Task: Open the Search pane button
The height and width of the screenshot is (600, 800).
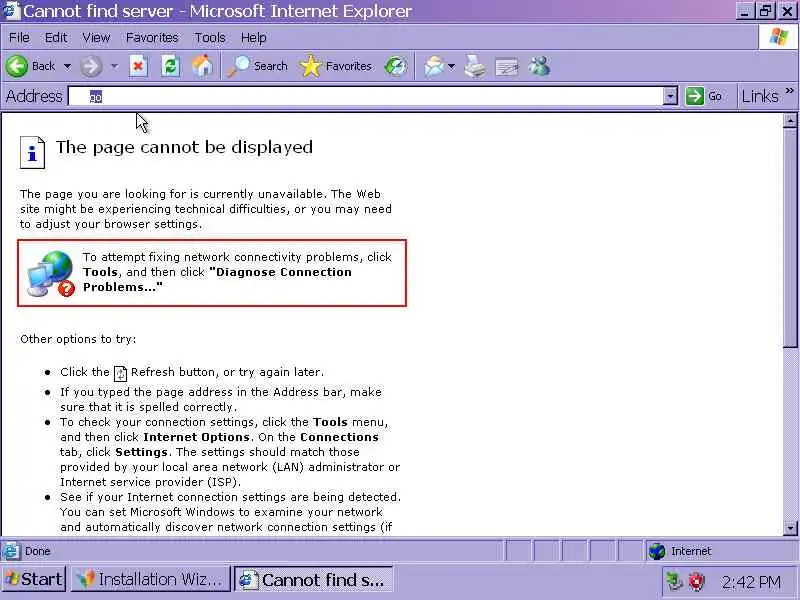Action: pyautogui.click(x=258, y=66)
